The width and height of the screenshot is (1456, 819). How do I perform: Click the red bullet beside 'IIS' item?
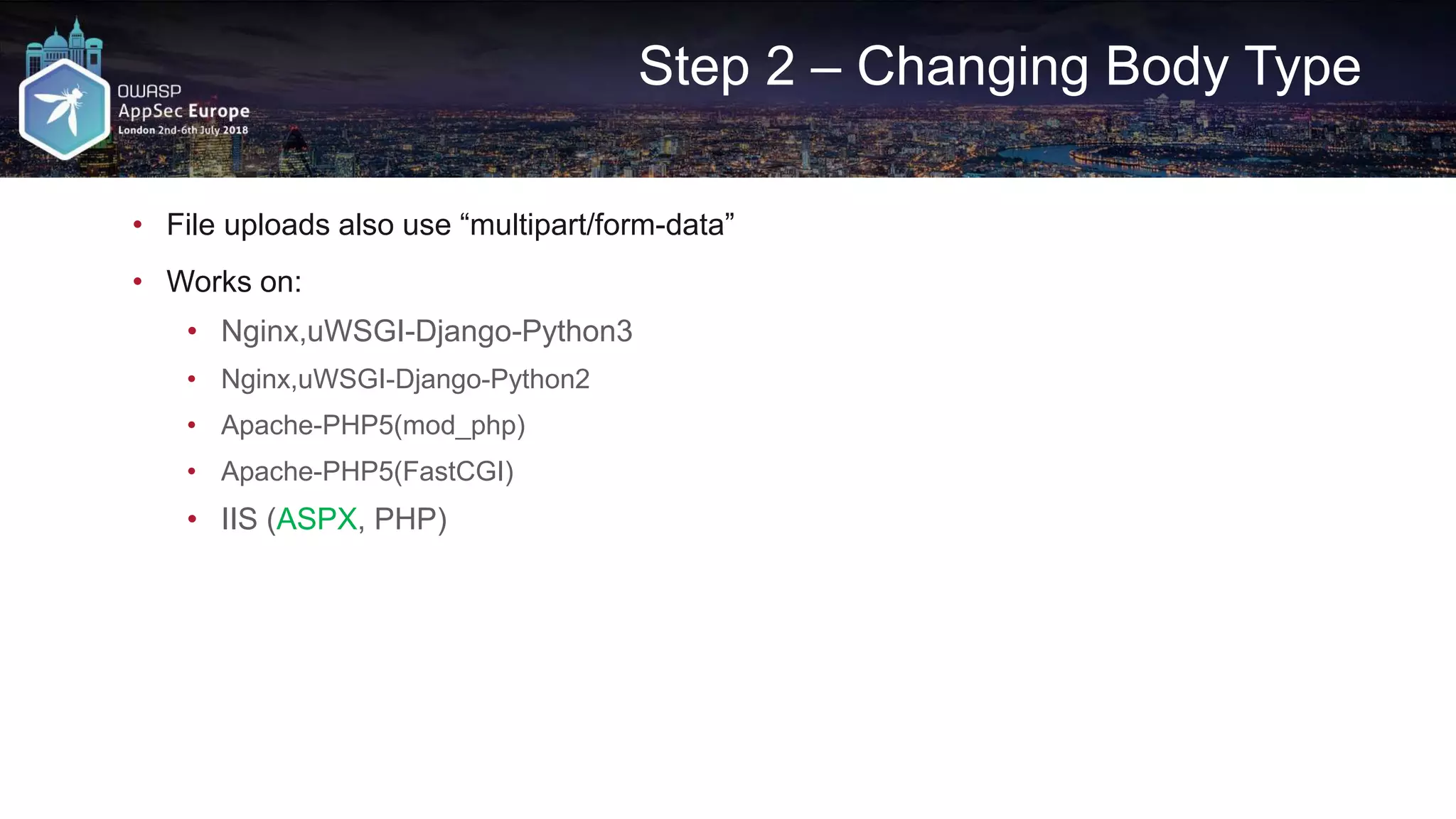(x=192, y=520)
